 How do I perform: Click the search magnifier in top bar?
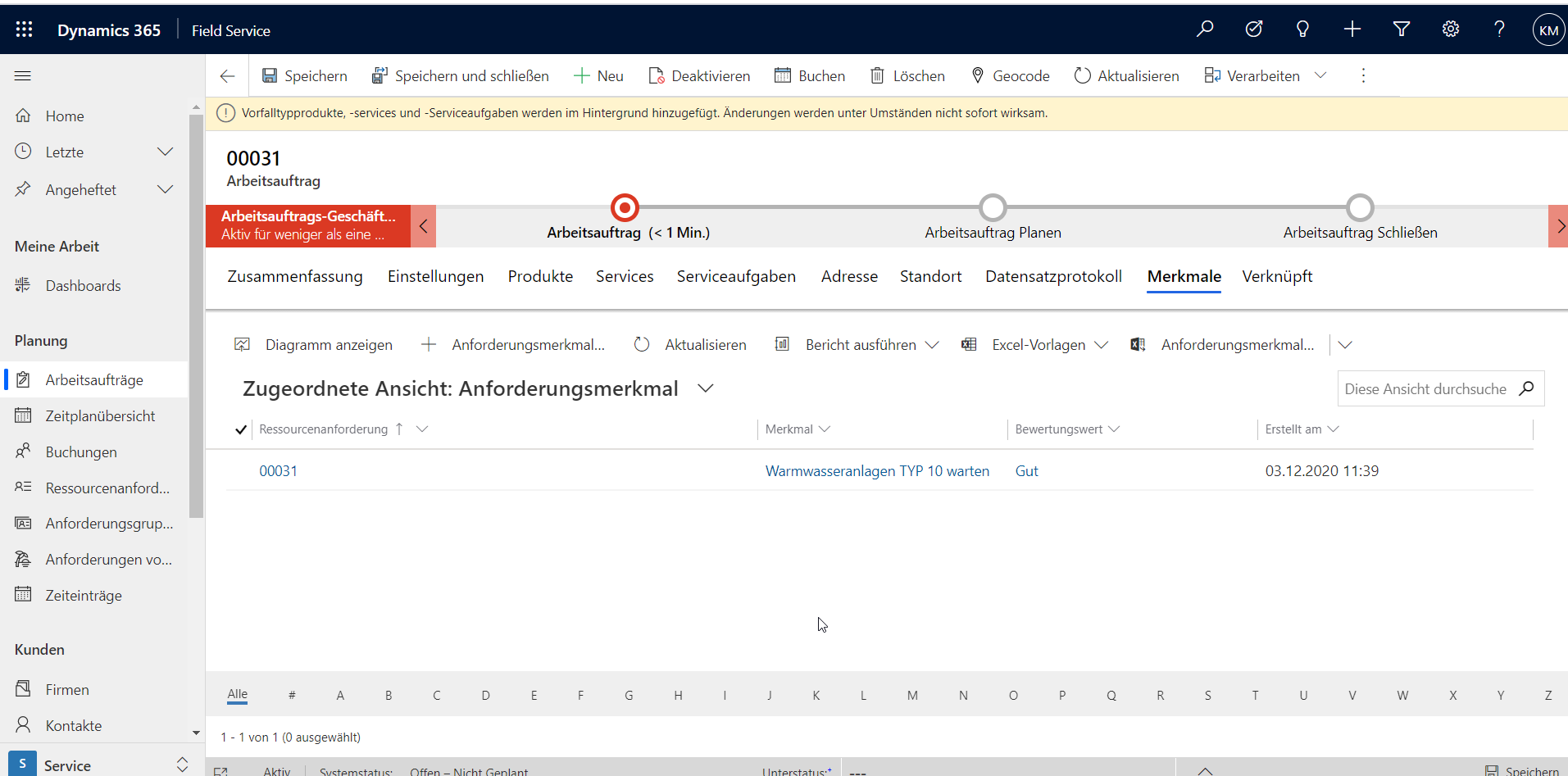point(1204,29)
